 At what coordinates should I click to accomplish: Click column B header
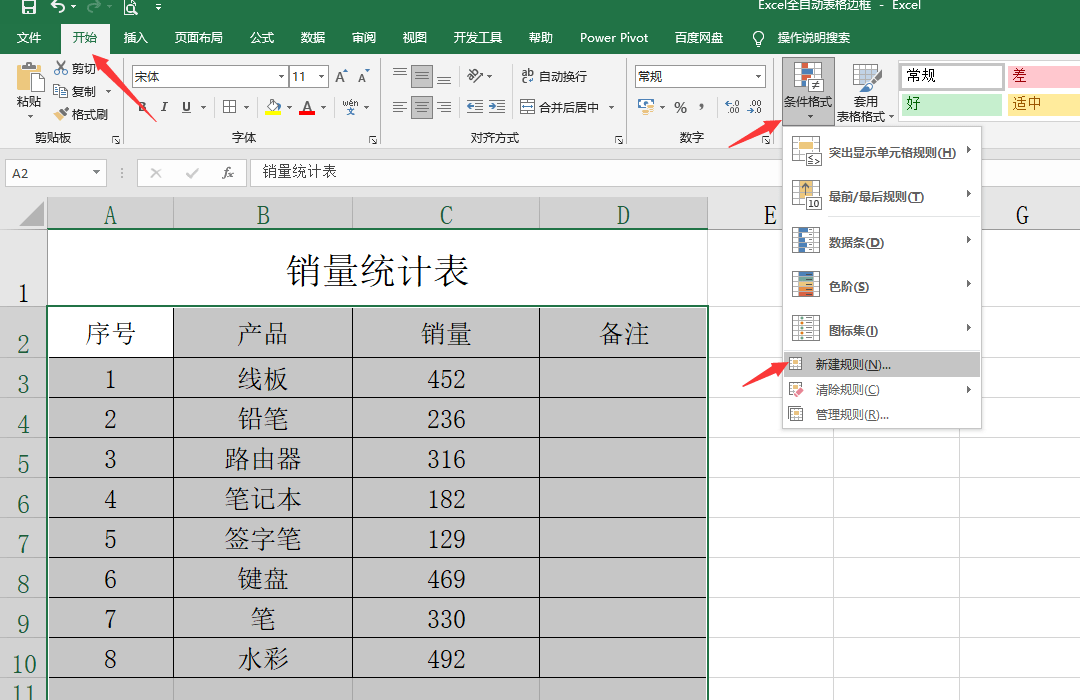tap(262, 214)
